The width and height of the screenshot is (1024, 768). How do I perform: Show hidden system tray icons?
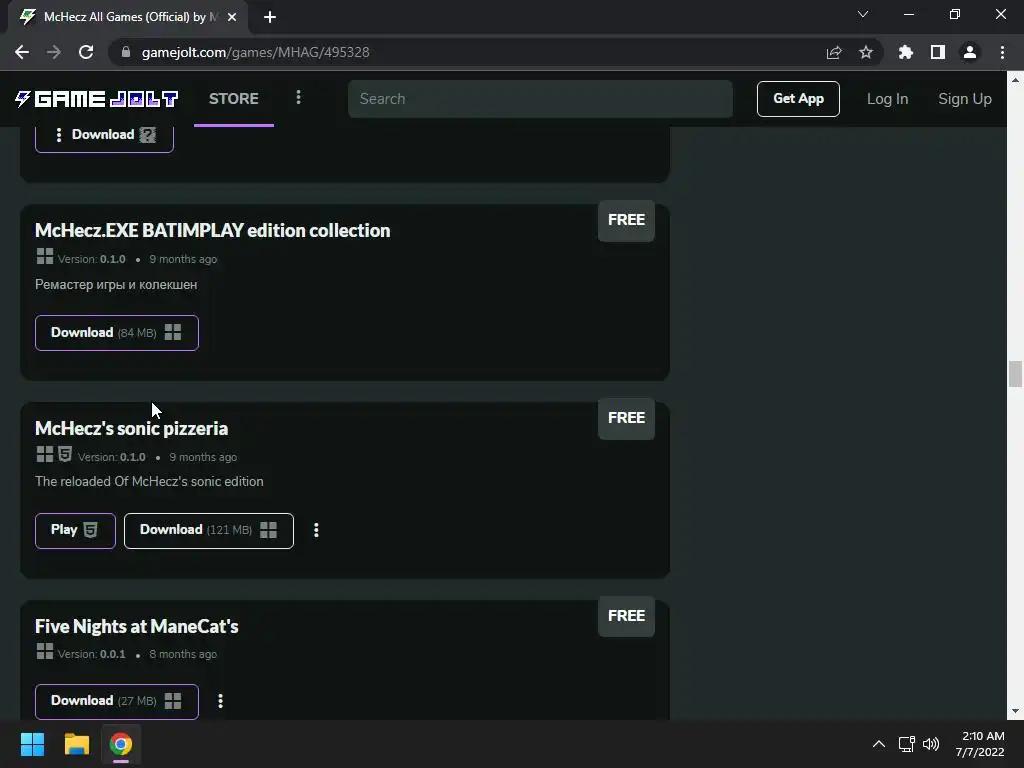pos(879,744)
